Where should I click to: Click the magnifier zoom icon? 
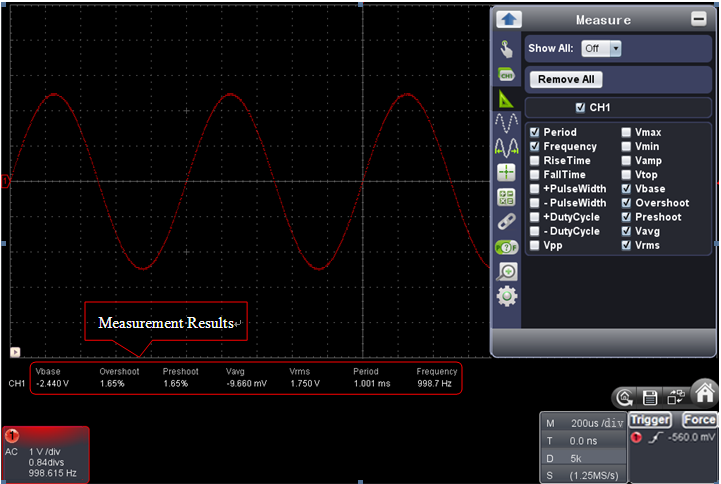507,271
